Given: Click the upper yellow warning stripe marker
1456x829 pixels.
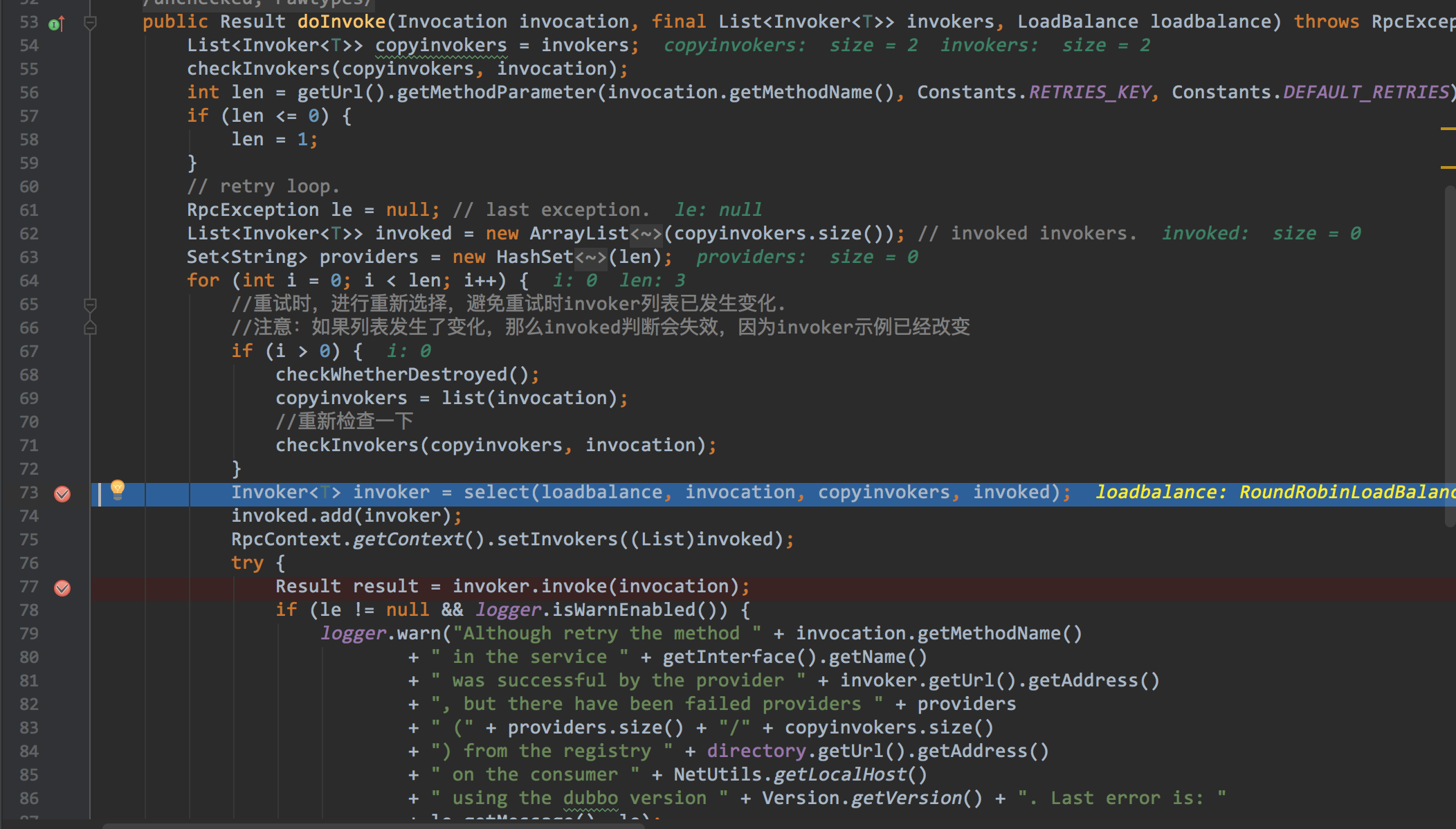Looking at the screenshot, I should coord(1448,129).
